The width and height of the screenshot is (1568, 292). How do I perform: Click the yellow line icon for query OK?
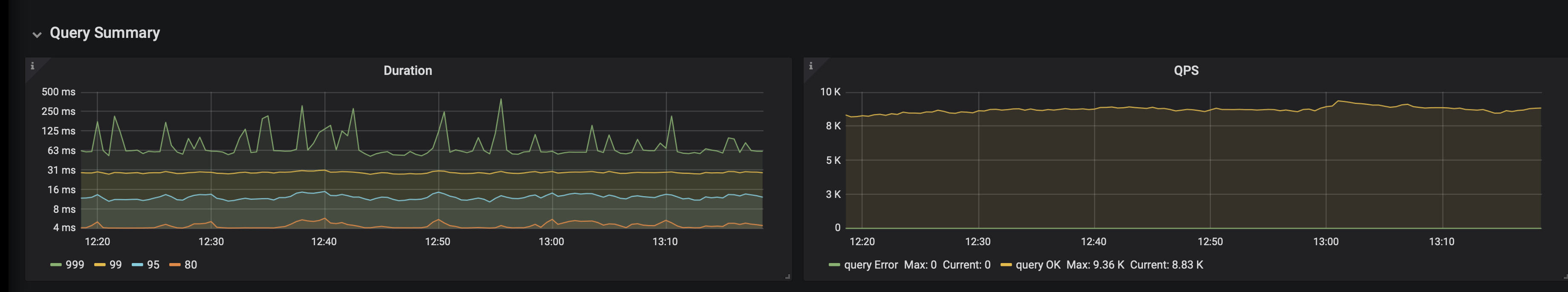pos(1006,265)
